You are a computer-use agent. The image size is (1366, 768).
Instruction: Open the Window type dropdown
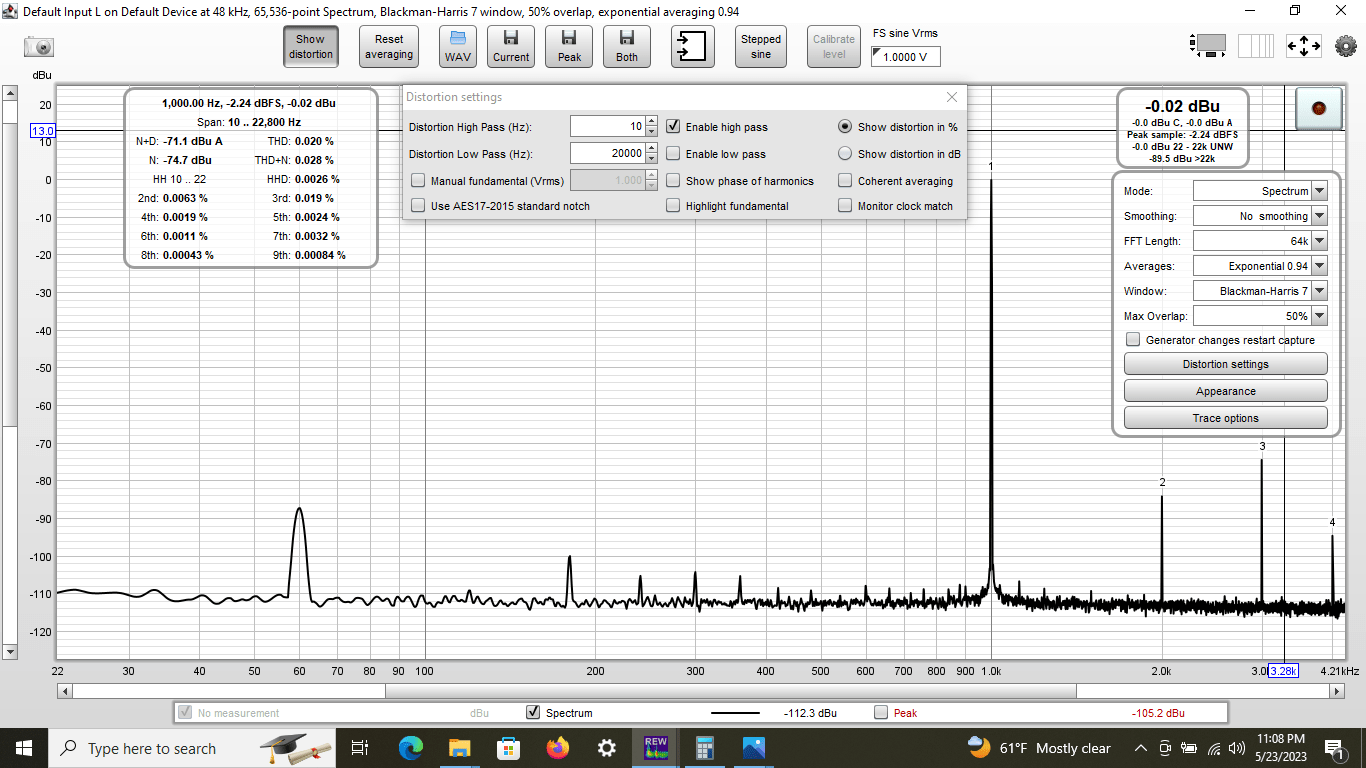coord(1260,291)
